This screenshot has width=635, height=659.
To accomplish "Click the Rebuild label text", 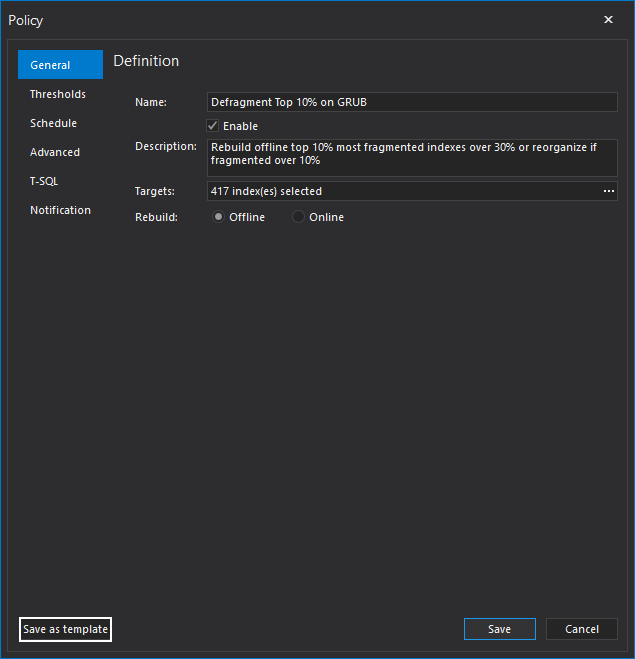I will 156,217.
